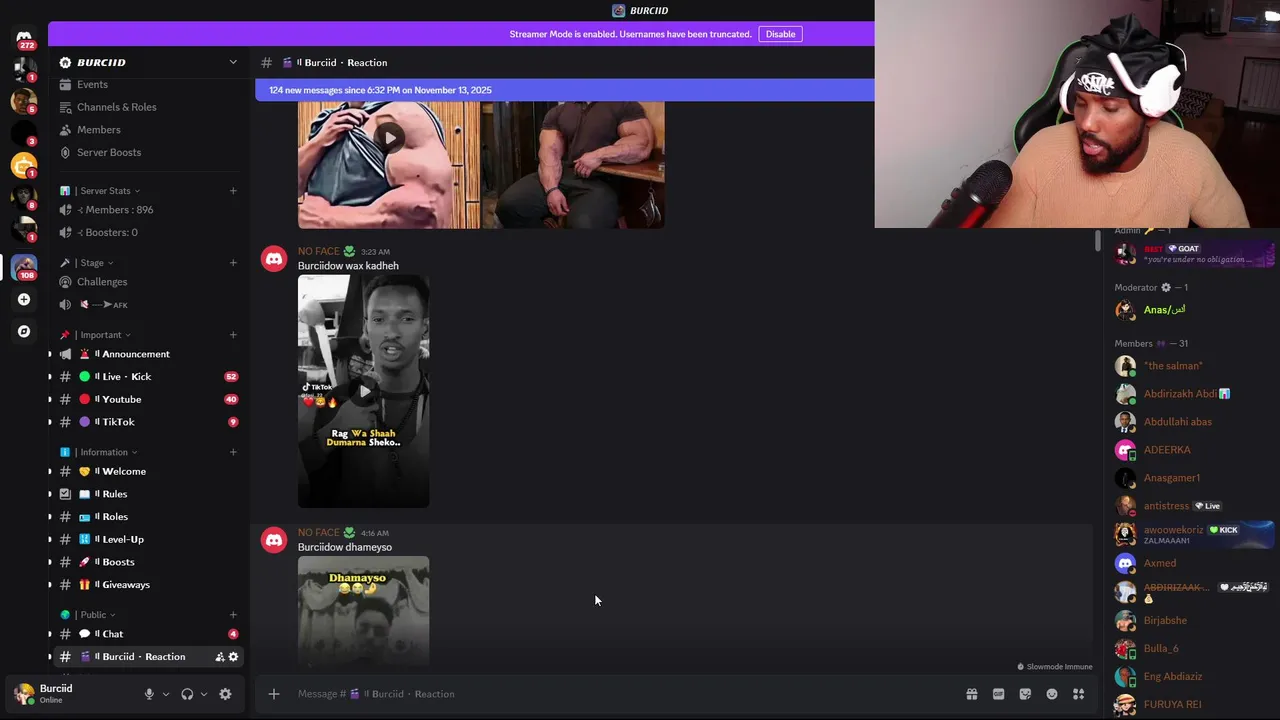Open the Level-Up channel
This screenshot has width=1280, height=720.
coord(150,539)
